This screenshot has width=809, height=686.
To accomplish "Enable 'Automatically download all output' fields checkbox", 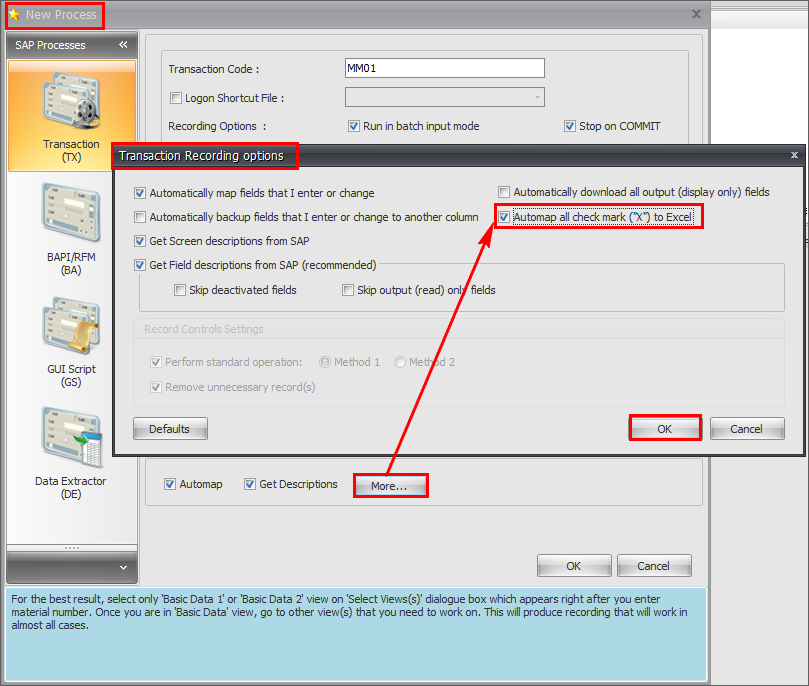I will (505, 192).
